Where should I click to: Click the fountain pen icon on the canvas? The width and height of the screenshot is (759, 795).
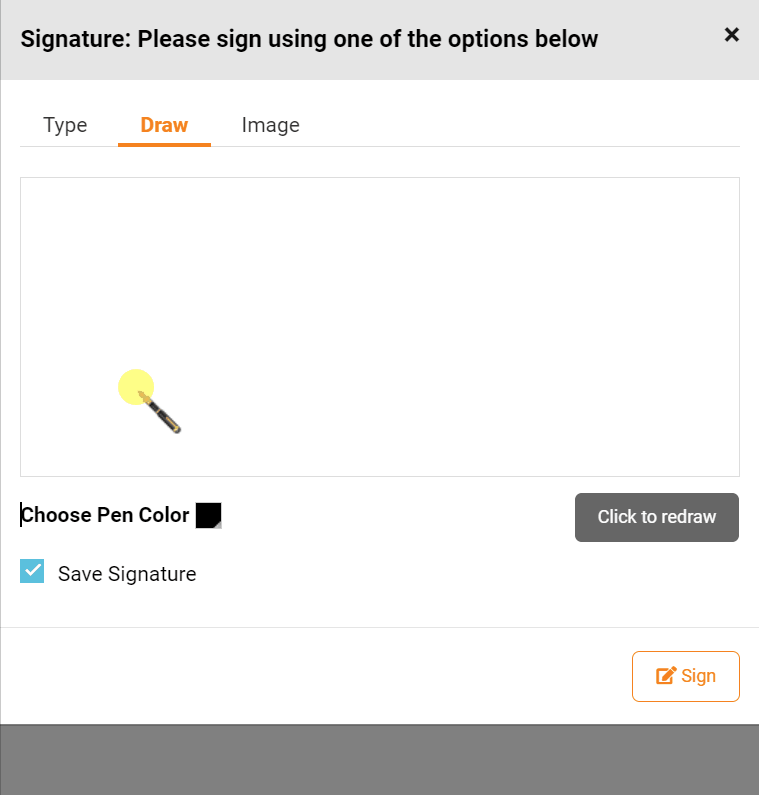163,414
